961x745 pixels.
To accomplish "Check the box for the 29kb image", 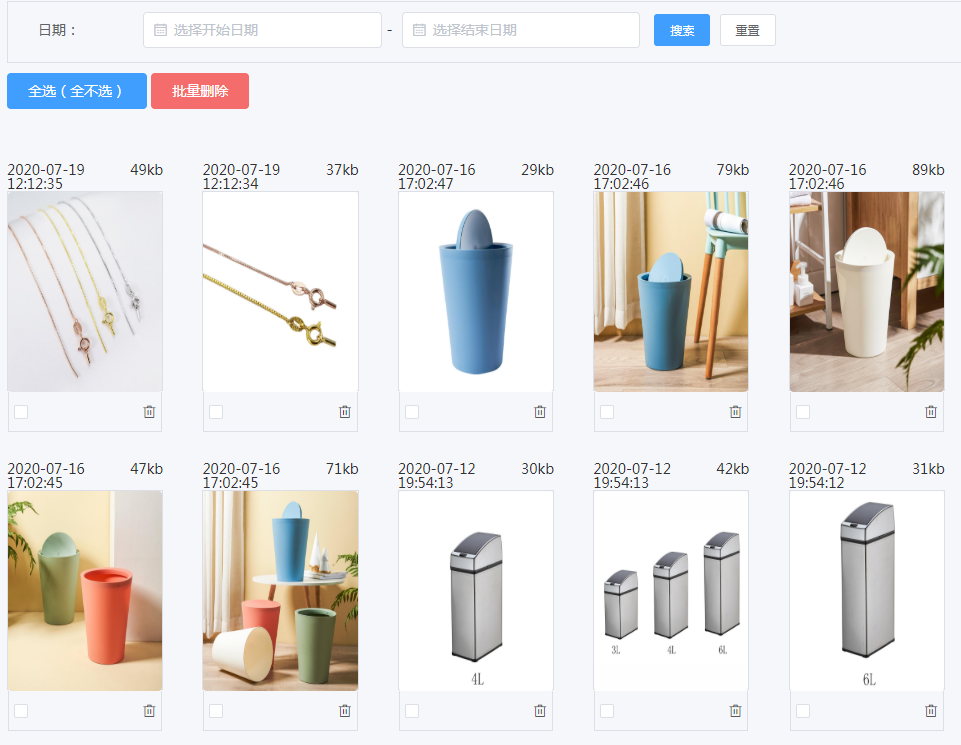I will [x=412, y=412].
